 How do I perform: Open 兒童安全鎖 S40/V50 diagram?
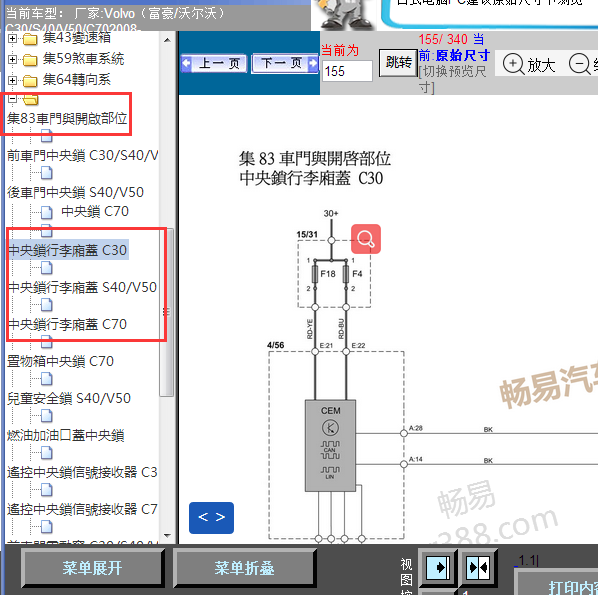click(69, 399)
